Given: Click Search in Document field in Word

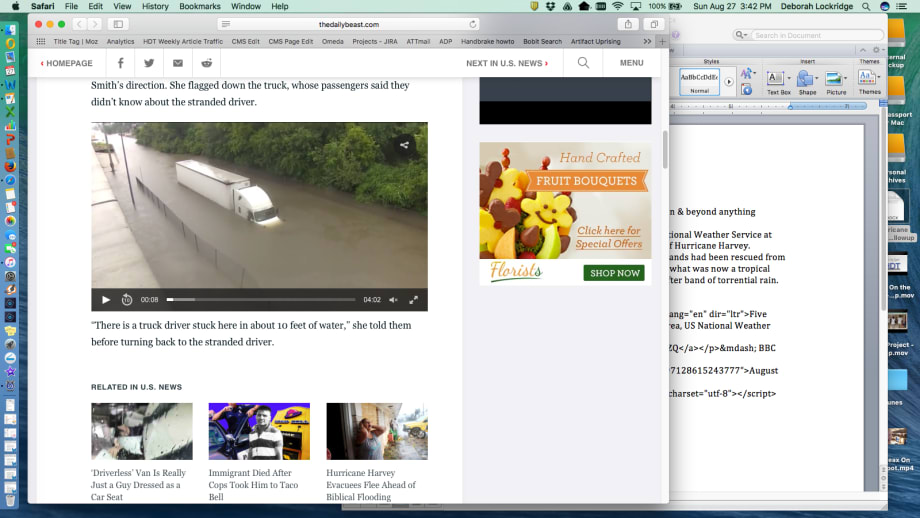Looking at the screenshot, I should [817, 35].
